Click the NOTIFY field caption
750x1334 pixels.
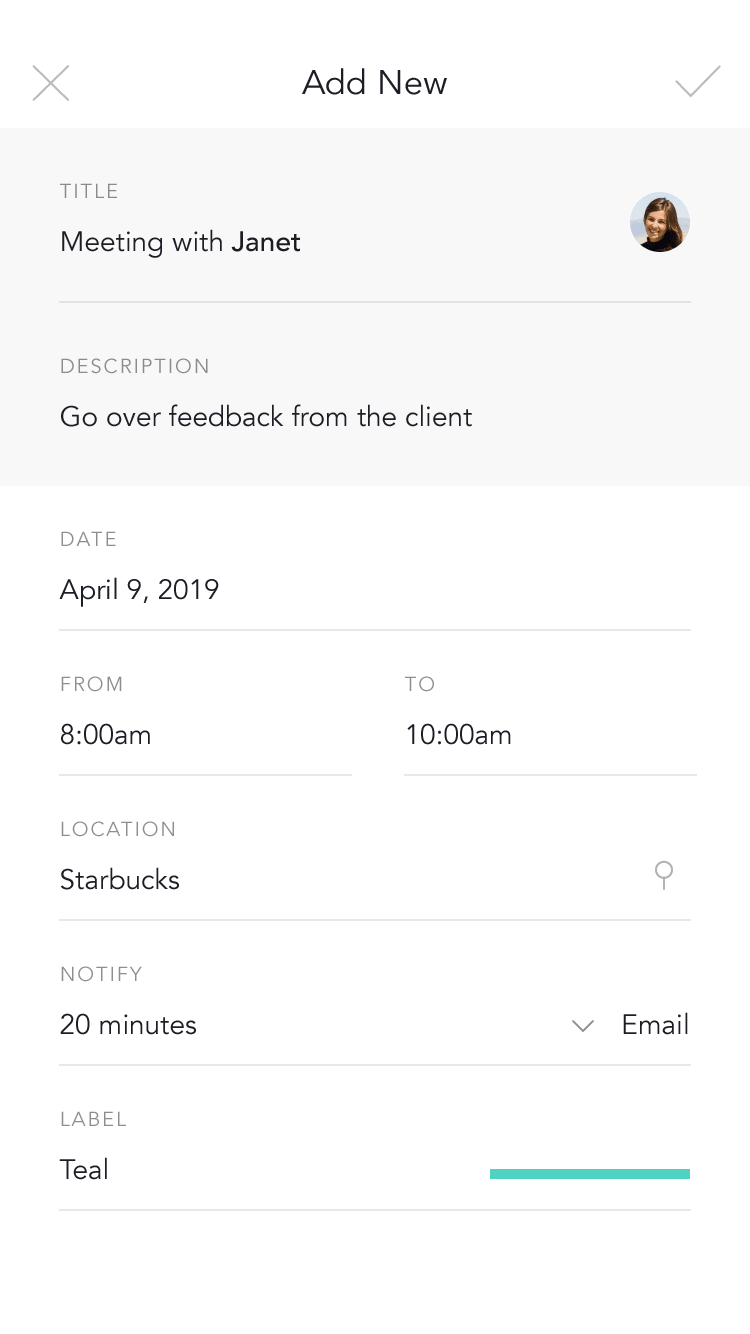tap(101, 974)
